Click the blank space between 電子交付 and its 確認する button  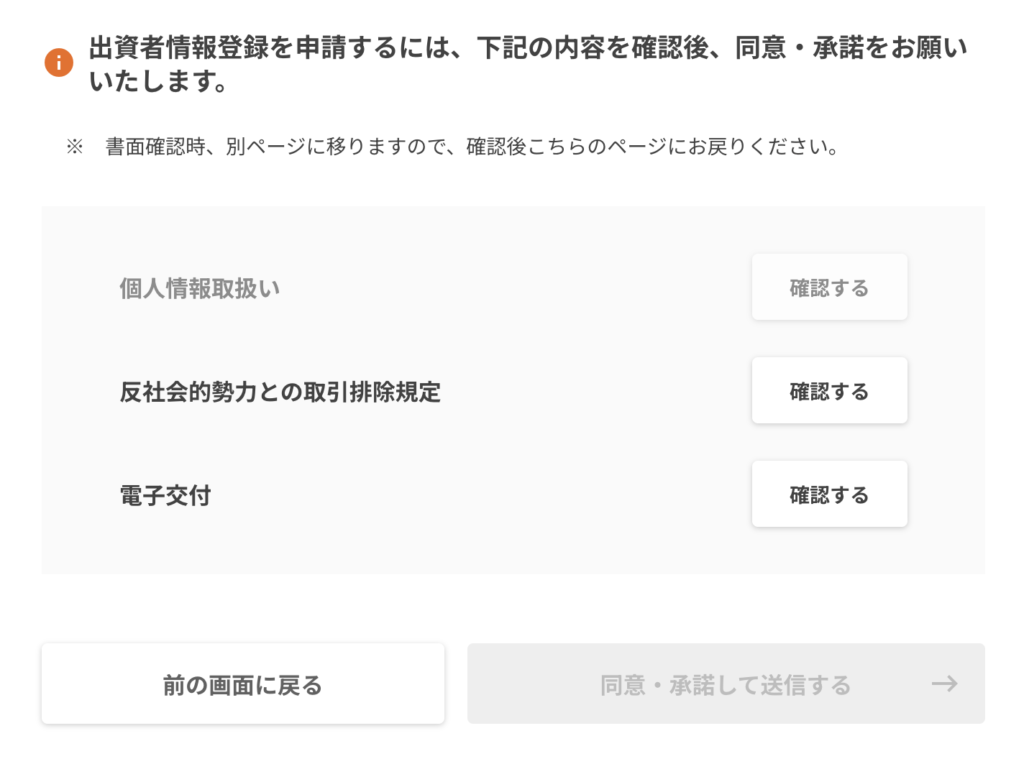tap(482, 495)
